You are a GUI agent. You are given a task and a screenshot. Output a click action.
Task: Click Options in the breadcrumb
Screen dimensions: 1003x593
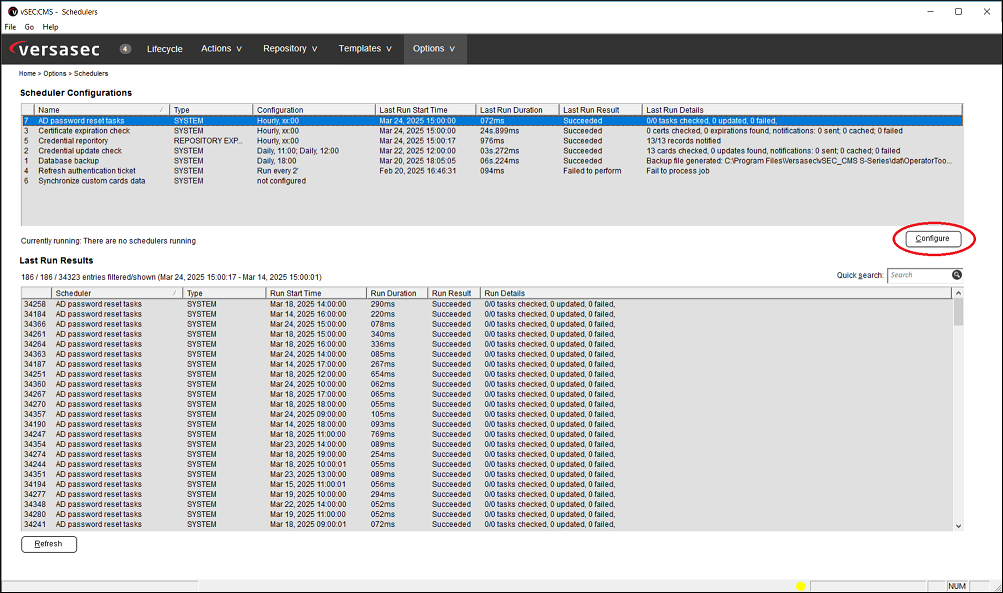click(x=54, y=74)
